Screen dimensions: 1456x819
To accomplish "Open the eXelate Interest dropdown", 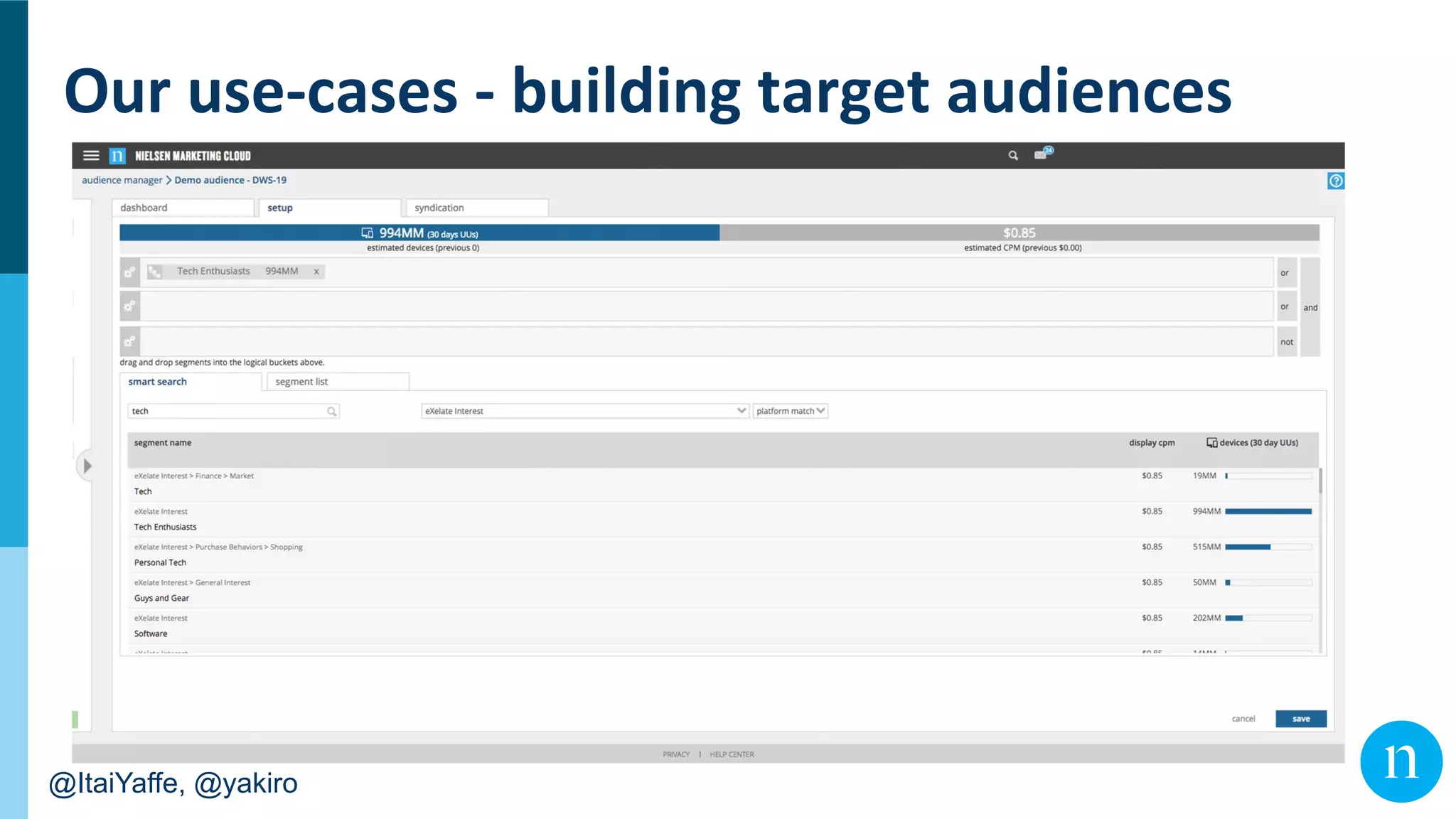I will pos(584,411).
